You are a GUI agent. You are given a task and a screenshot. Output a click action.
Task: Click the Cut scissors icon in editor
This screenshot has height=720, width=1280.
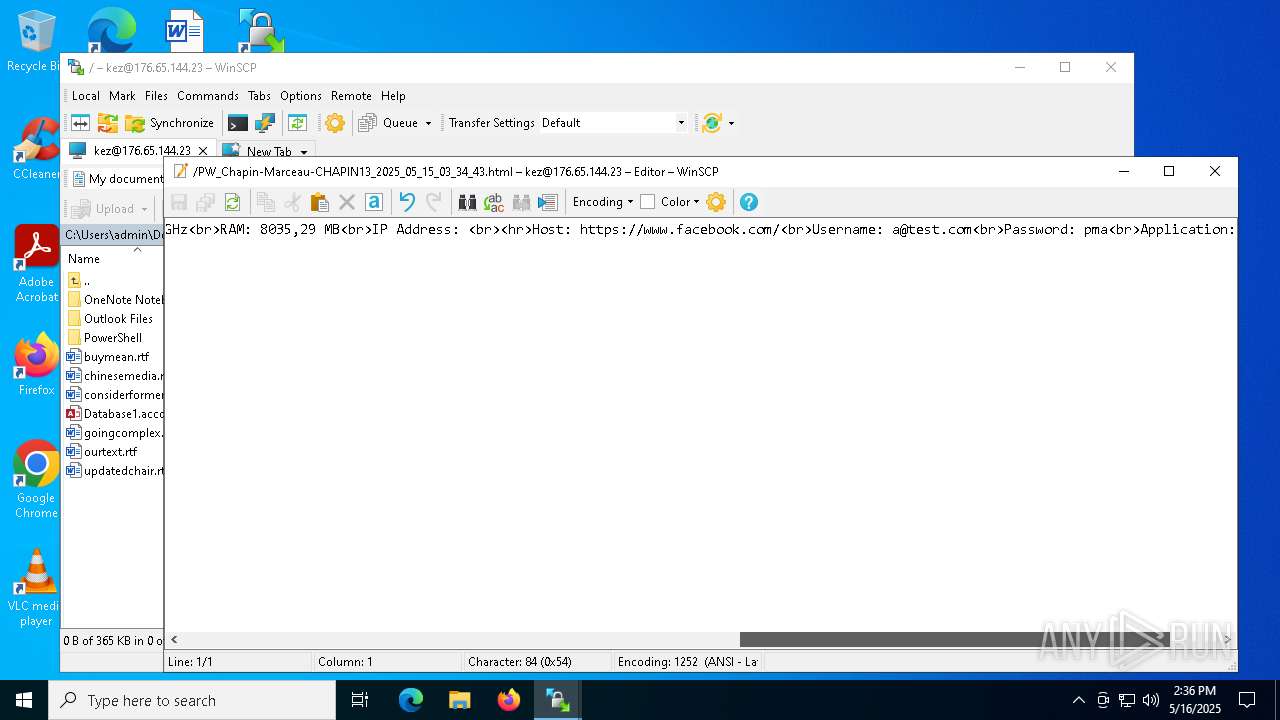(x=293, y=202)
